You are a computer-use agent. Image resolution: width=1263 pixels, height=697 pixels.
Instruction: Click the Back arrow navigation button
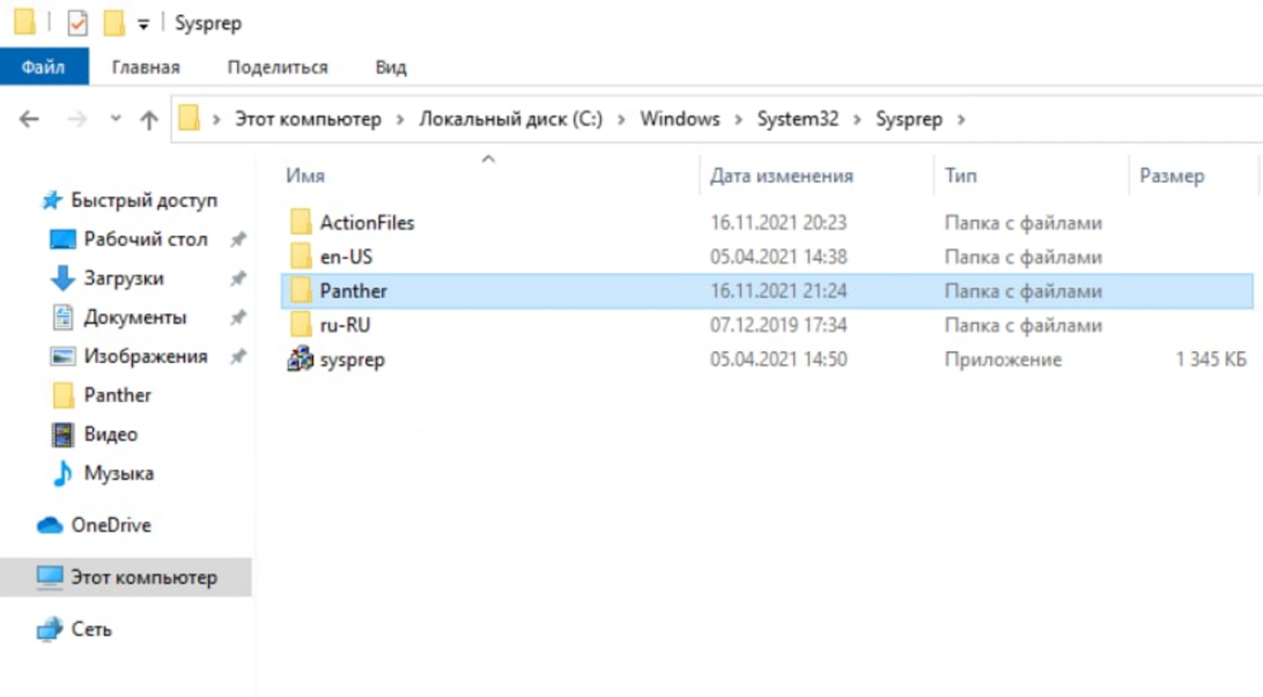29,120
